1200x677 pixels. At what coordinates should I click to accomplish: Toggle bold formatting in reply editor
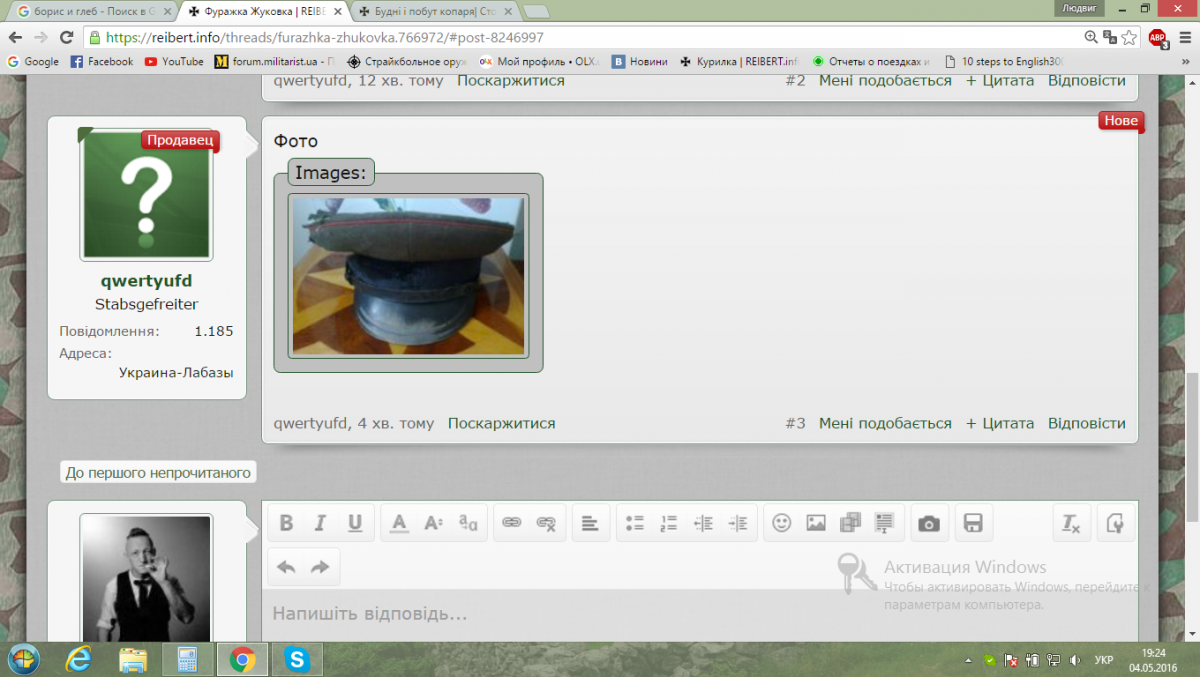point(286,523)
